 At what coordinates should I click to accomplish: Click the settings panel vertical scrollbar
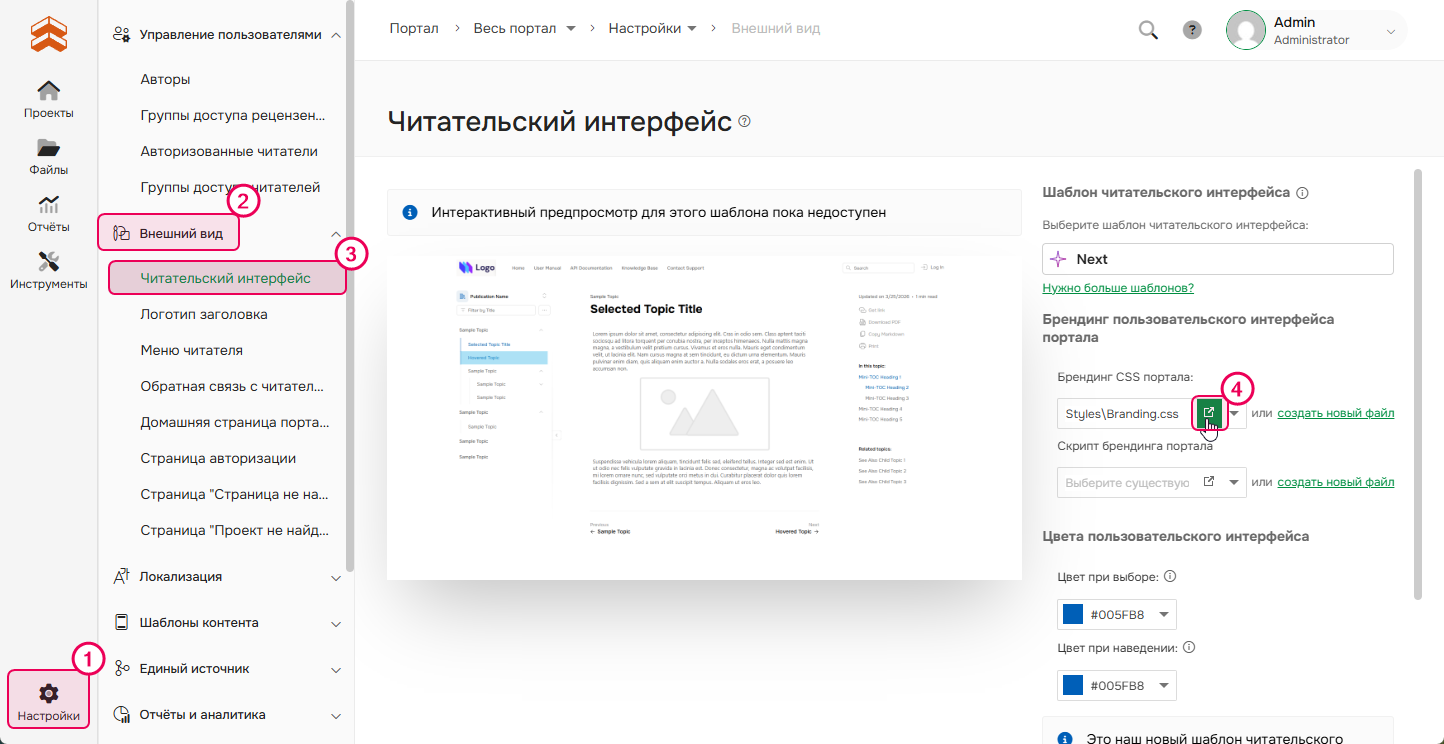(1418, 384)
